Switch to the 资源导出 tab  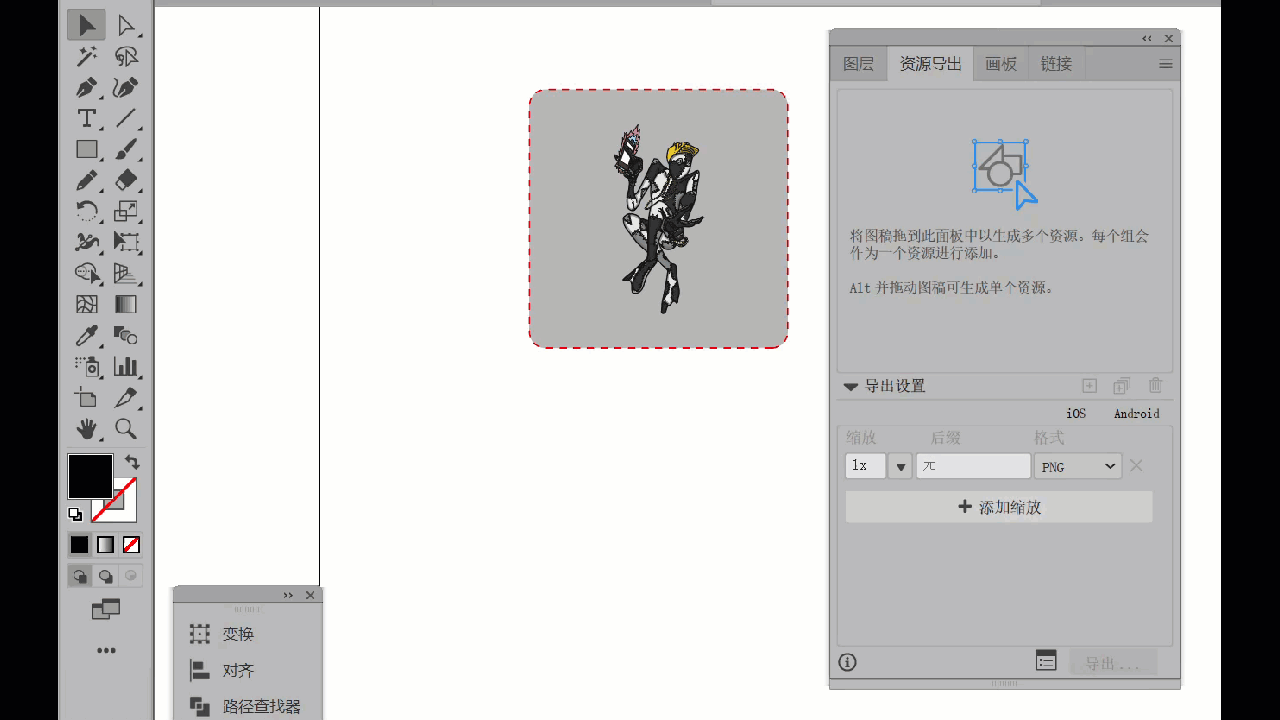click(x=930, y=64)
